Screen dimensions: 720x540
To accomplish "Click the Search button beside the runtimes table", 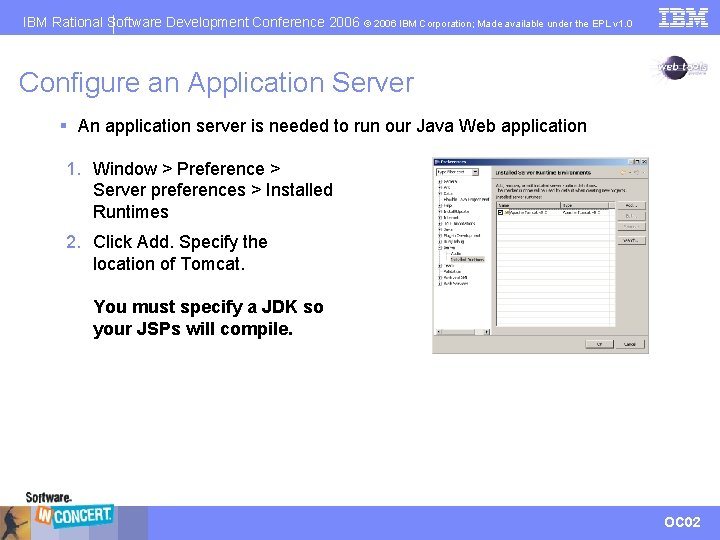I will (631, 240).
